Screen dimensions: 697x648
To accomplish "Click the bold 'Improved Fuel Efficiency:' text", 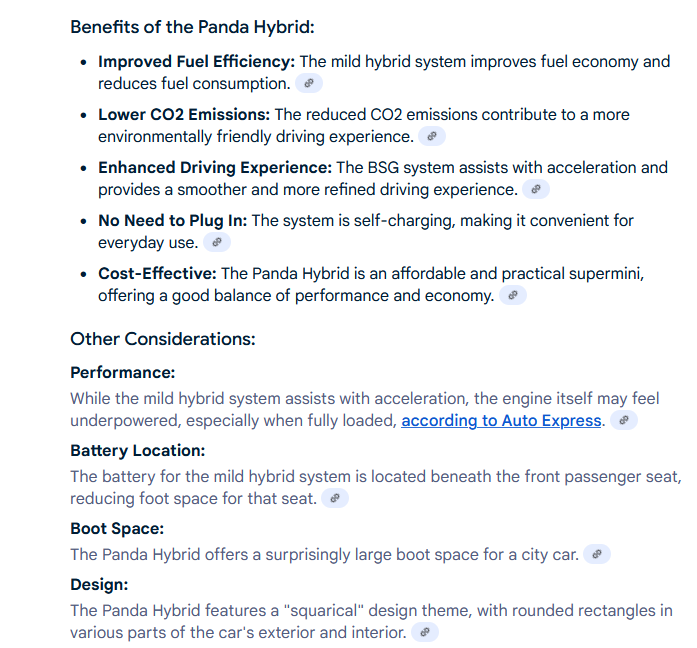I will click(196, 62).
